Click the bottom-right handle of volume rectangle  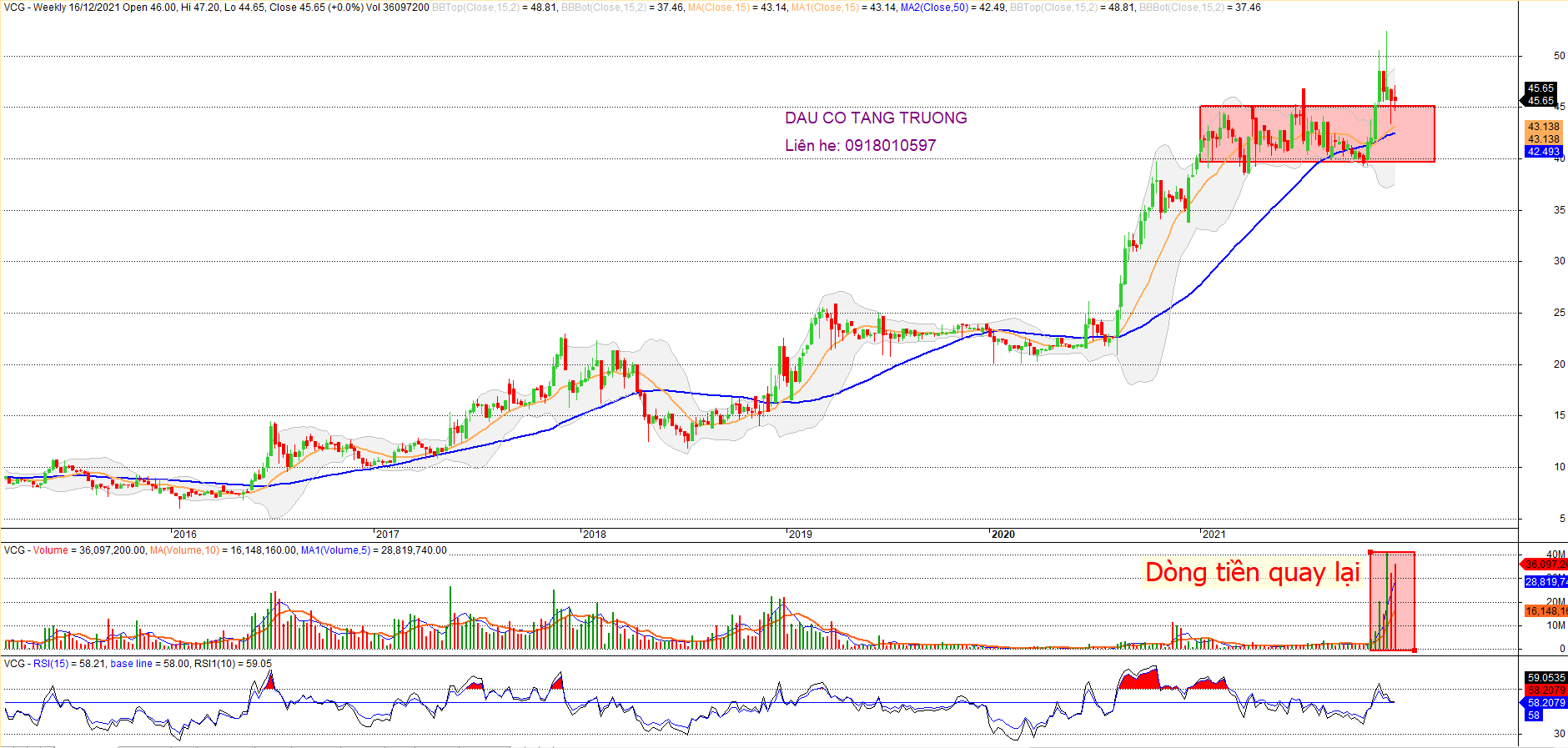click(x=1415, y=650)
